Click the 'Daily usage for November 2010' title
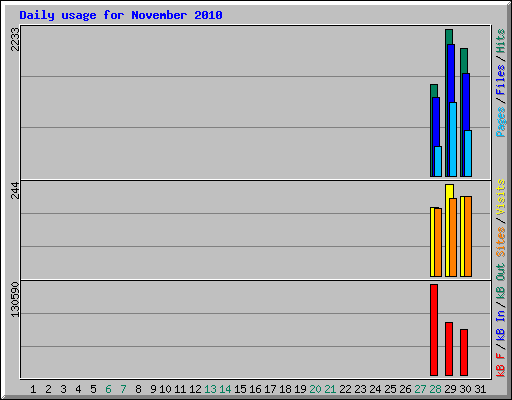Screen dimensions: 512x400 [121, 15]
